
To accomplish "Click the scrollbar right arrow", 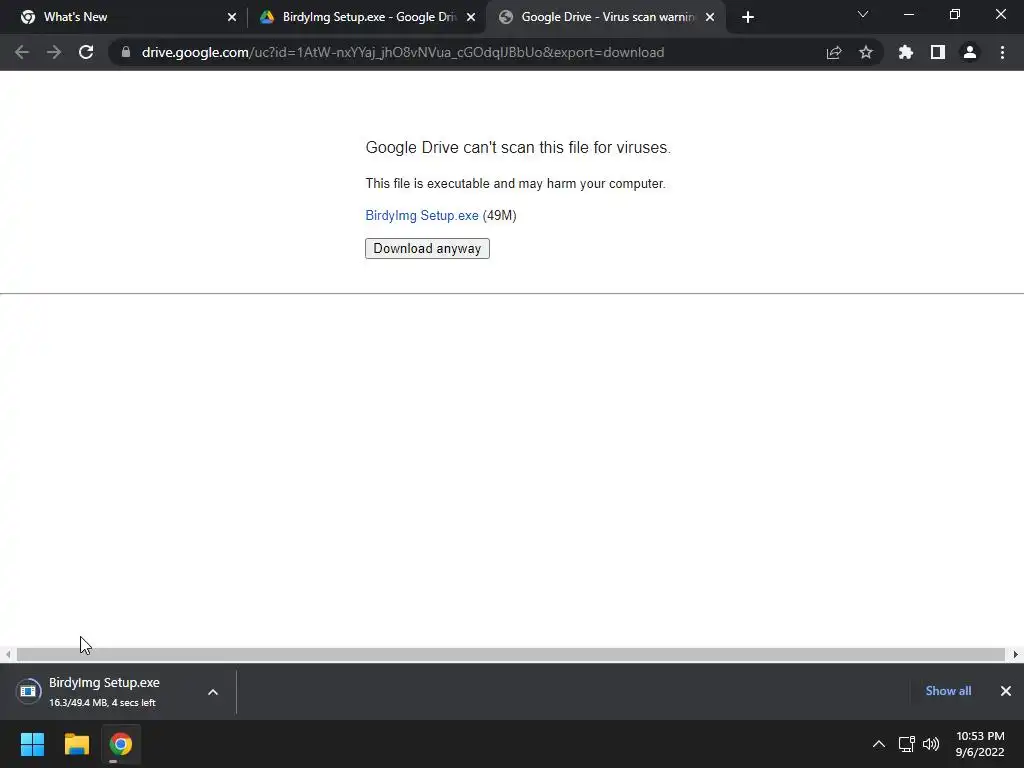I will [x=1016, y=654].
